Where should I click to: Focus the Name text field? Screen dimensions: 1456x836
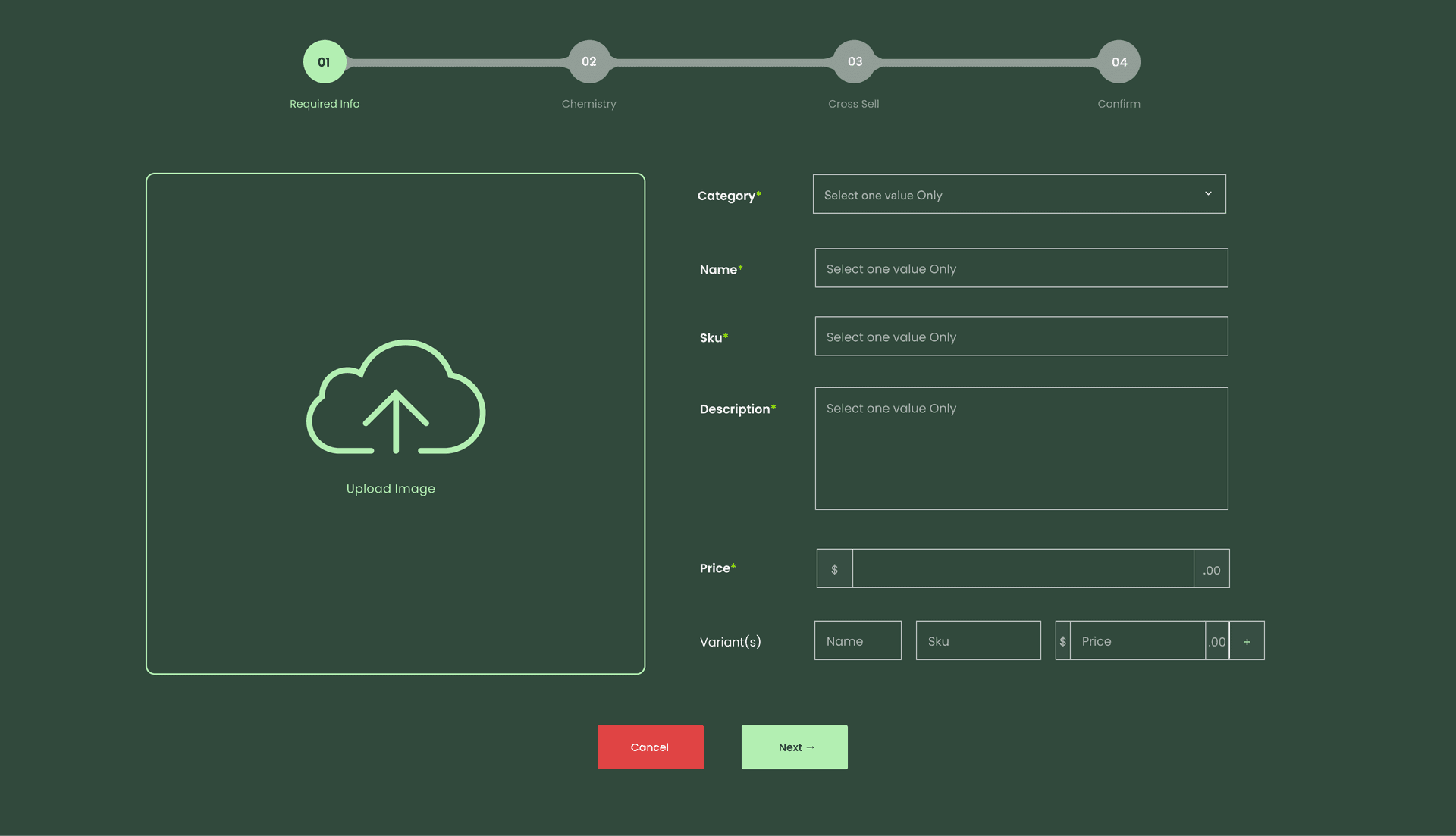tap(1021, 268)
